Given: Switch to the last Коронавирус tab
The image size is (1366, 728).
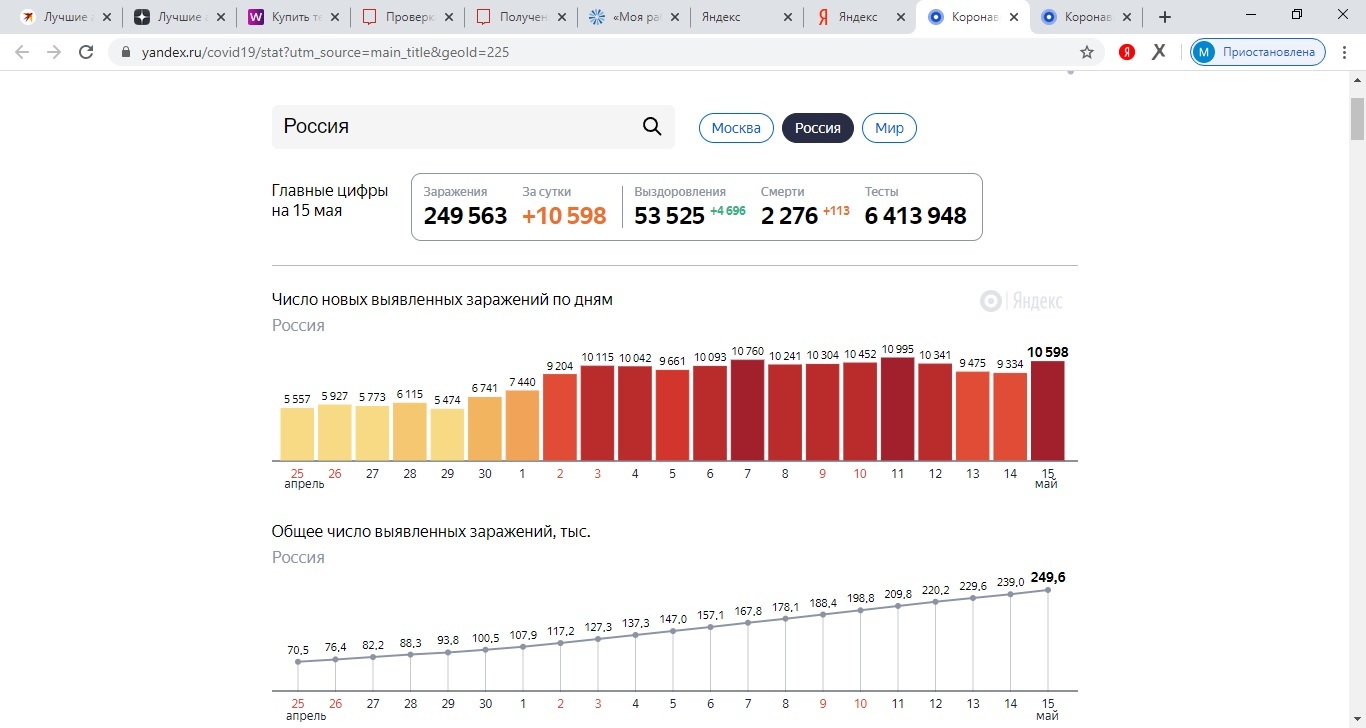Looking at the screenshot, I should tap(1086, 17).
